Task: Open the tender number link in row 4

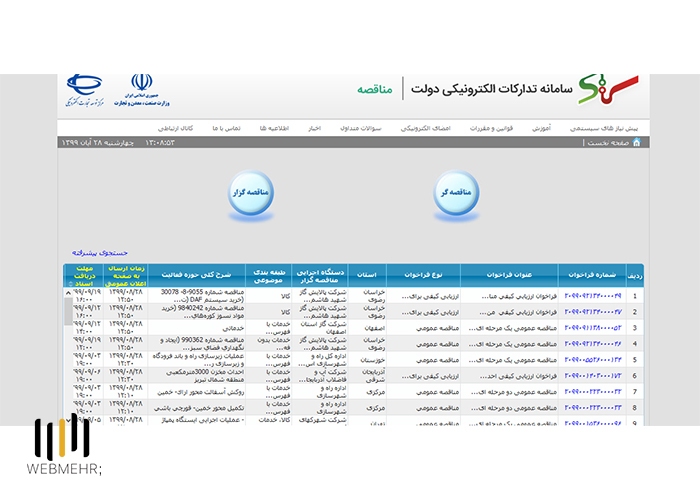Action: tap(593, 344)
